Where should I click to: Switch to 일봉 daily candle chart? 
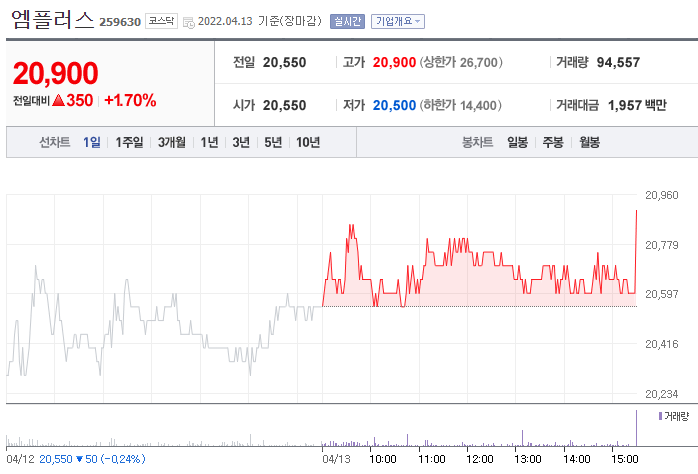coord(517,142)
